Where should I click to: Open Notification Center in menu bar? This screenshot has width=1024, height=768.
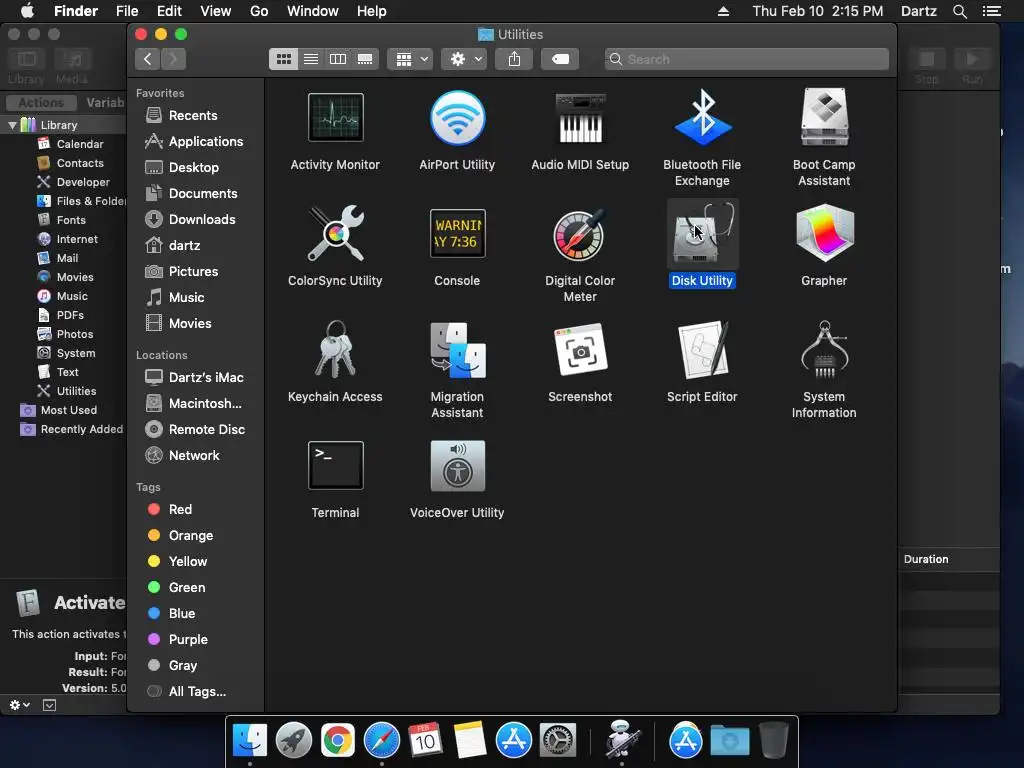pyautogui.click(x=991, y=11)
